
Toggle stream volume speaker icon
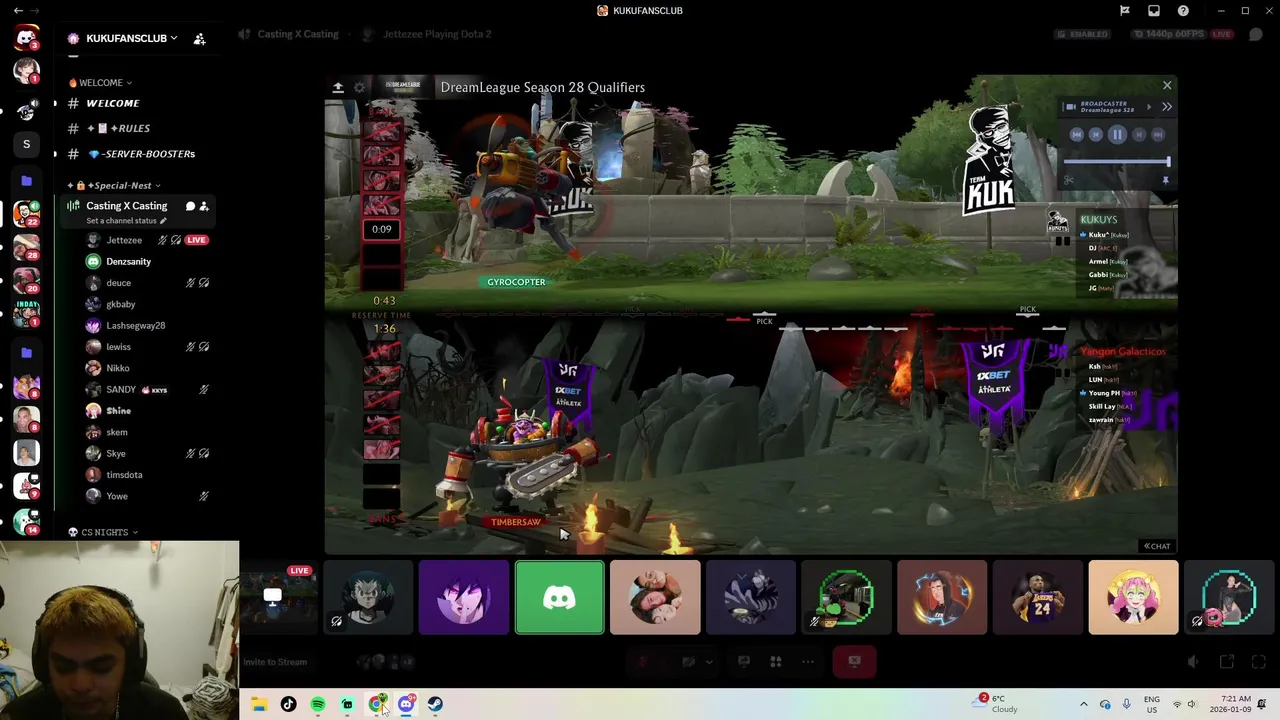1193,662
